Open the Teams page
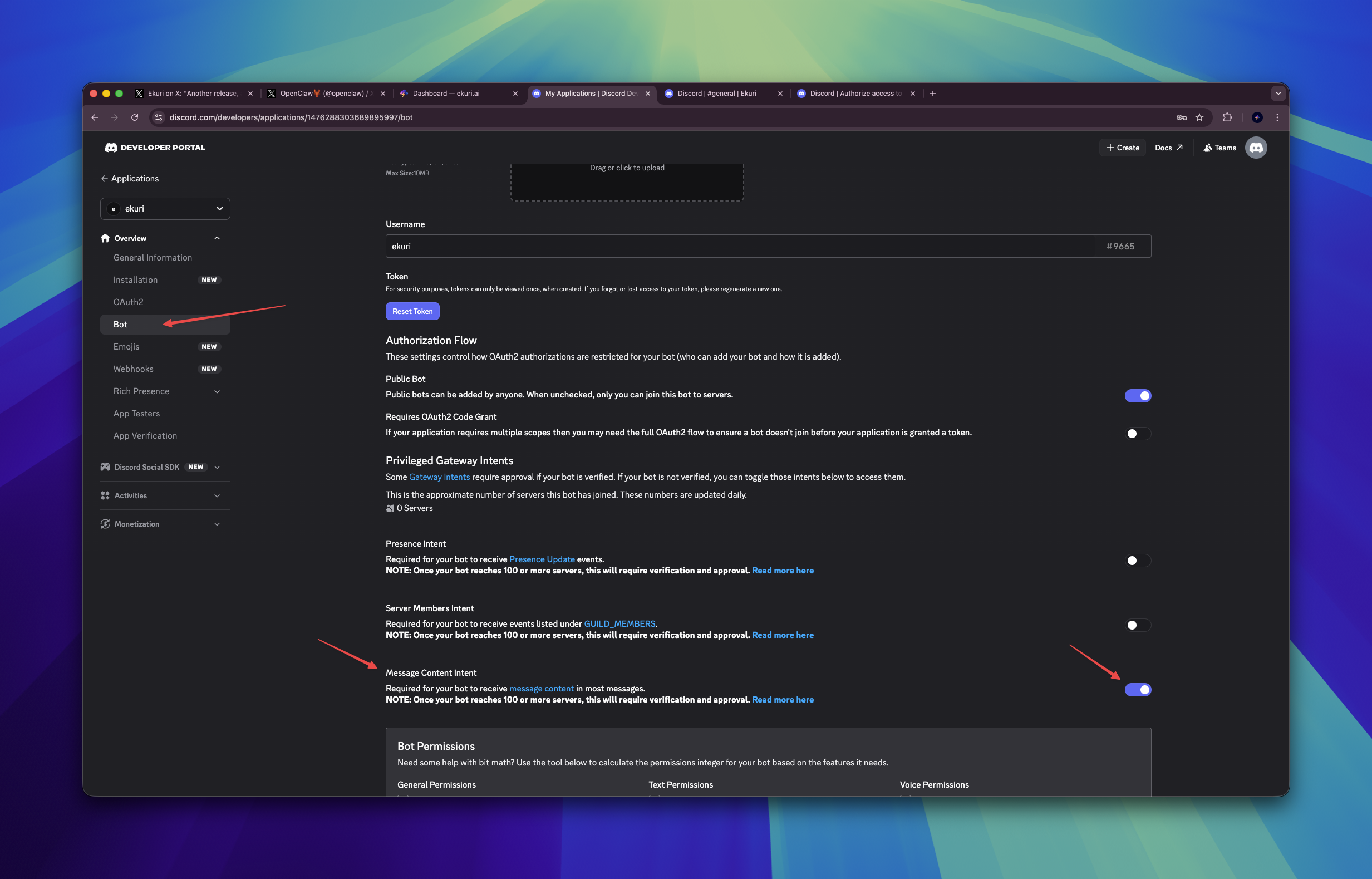 1219,148
